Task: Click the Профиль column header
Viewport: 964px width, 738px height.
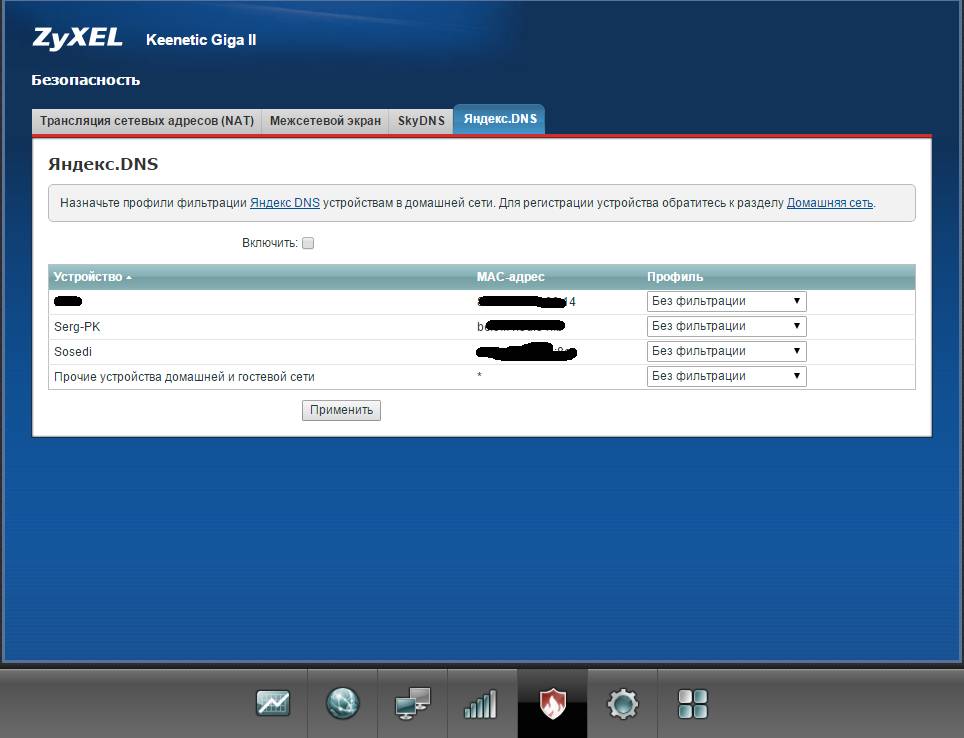Action: pyautogui.click(x=674, y=277)
